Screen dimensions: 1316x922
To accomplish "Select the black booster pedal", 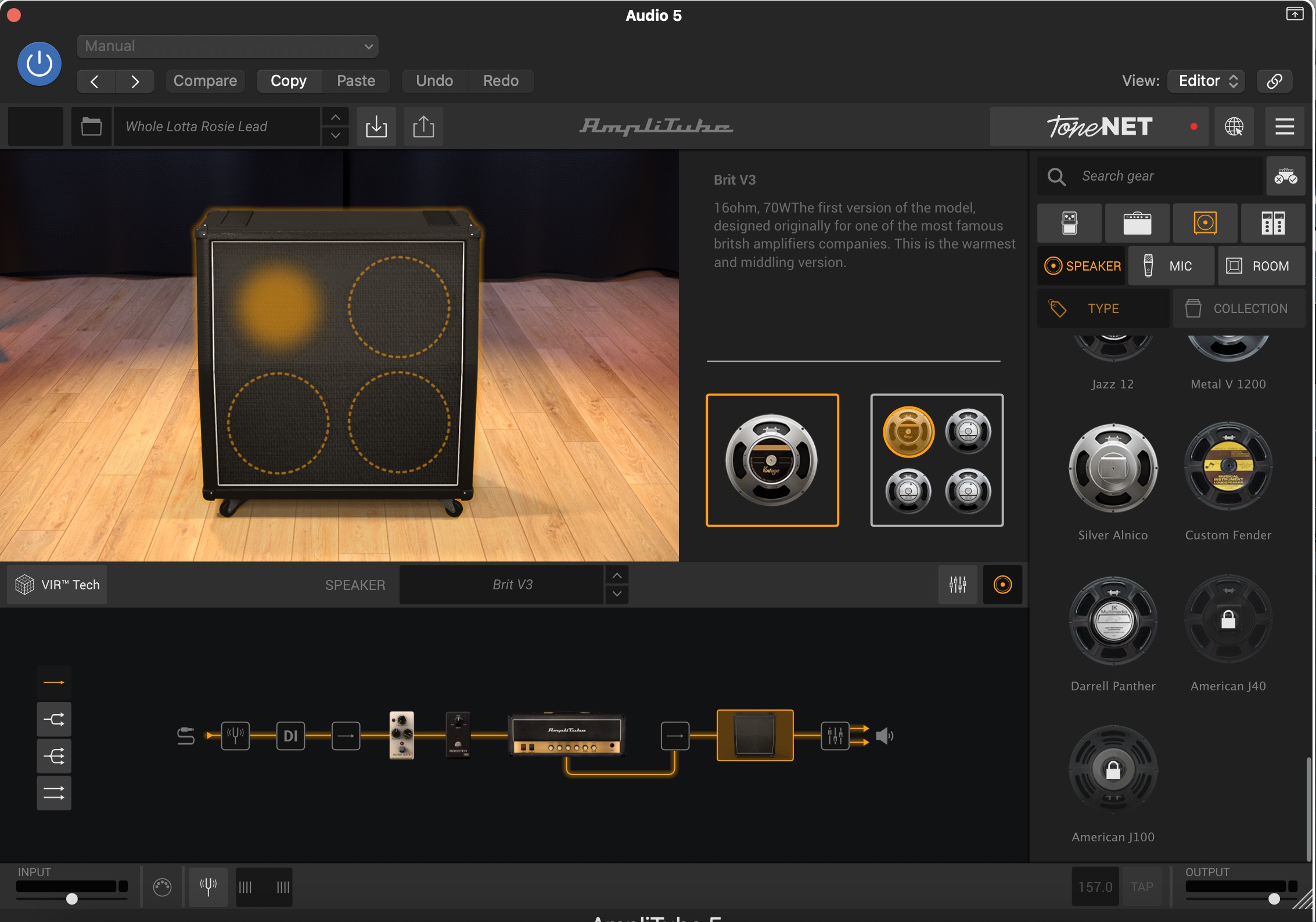I will pyautogui.click(x=458, y=735).
